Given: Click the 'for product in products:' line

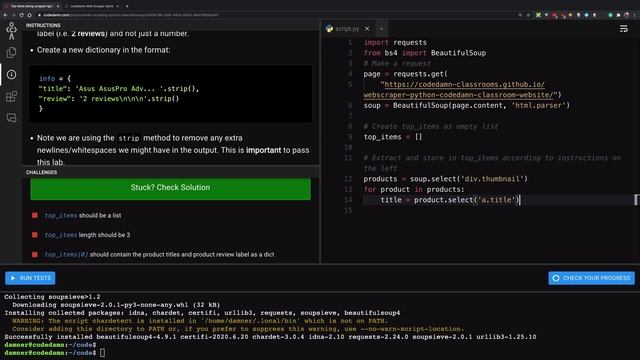Looking at the screenshot, I should [414, 189].
